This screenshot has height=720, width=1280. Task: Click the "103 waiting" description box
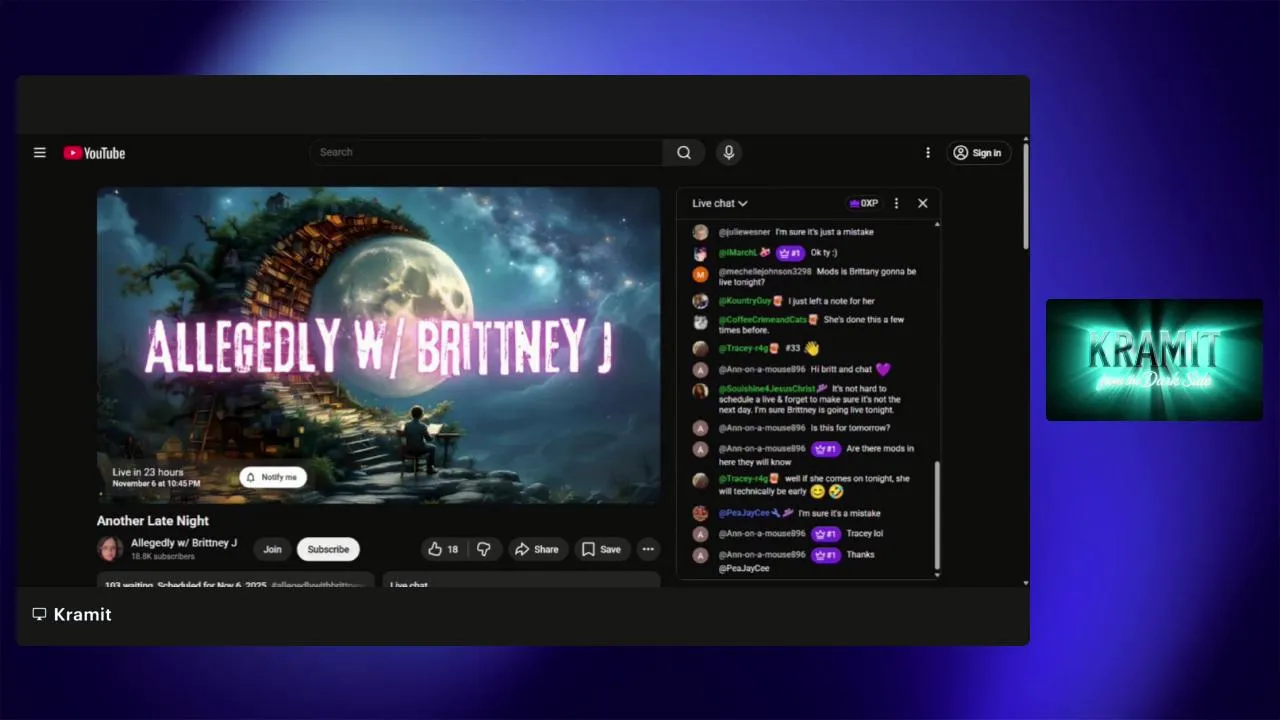pos(236,580)
